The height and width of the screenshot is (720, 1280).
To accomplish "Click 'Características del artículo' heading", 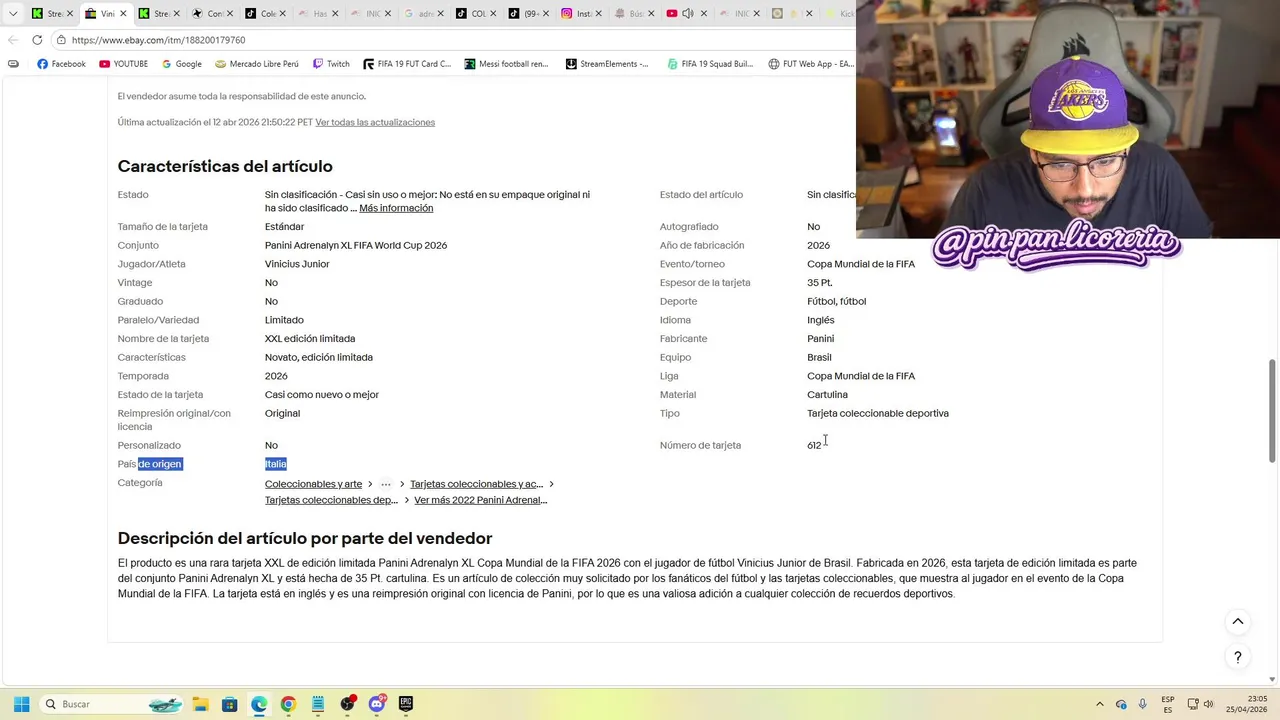I will point(225,166).
